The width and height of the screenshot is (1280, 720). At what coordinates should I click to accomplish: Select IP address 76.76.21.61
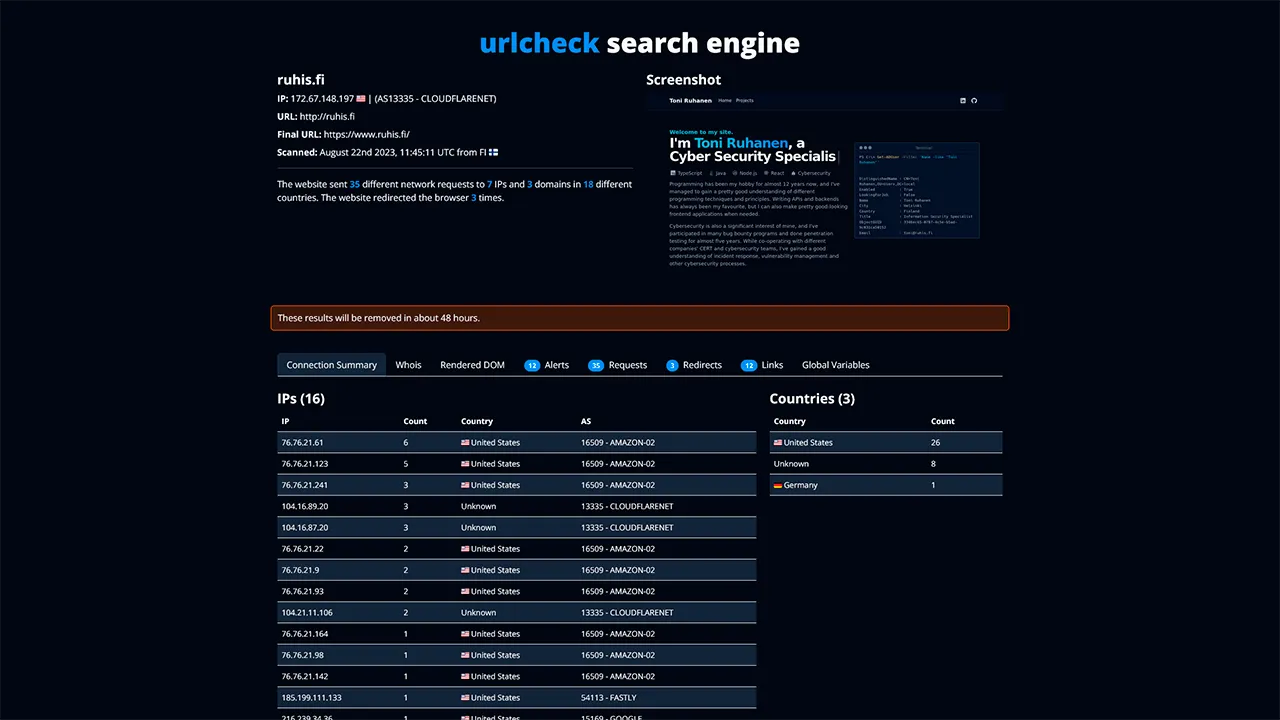(x=302, y=442)
